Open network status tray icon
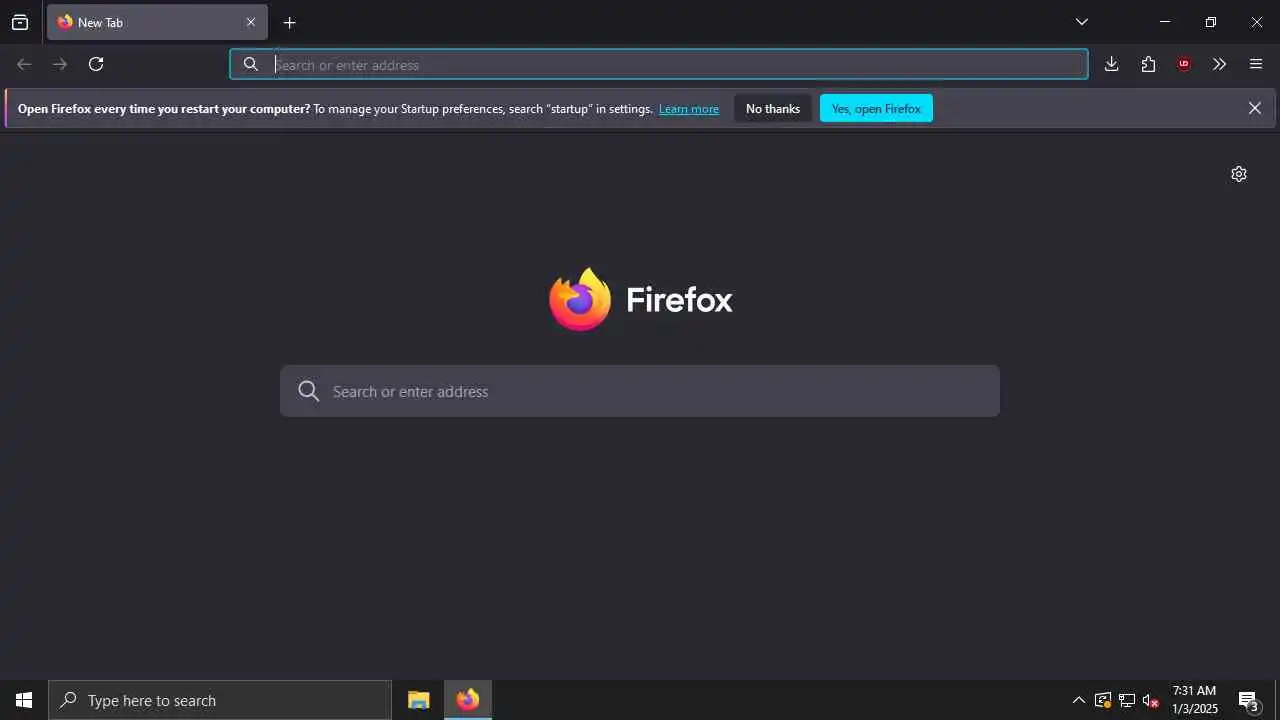The height and width of the screenshot is (720, 1280). coord(1127,700)
